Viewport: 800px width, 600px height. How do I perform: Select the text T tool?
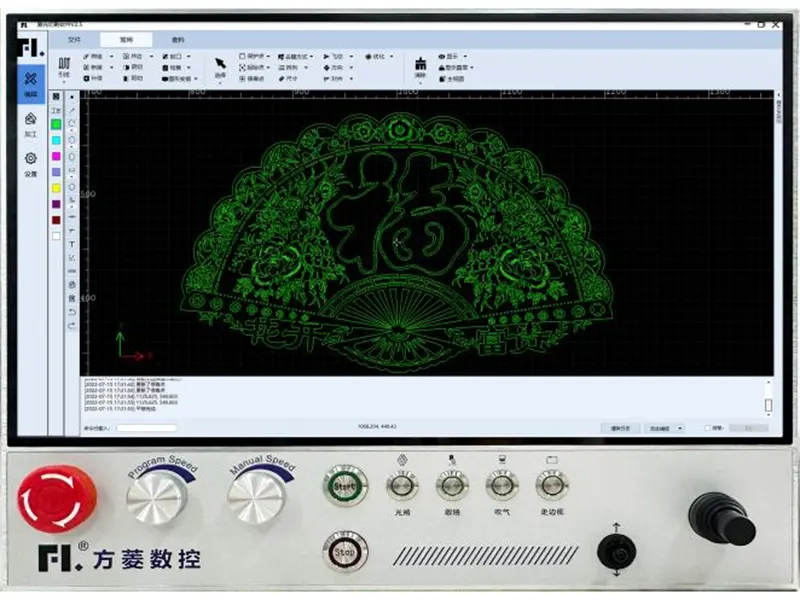pyautogui.click(x=71, y=245)
